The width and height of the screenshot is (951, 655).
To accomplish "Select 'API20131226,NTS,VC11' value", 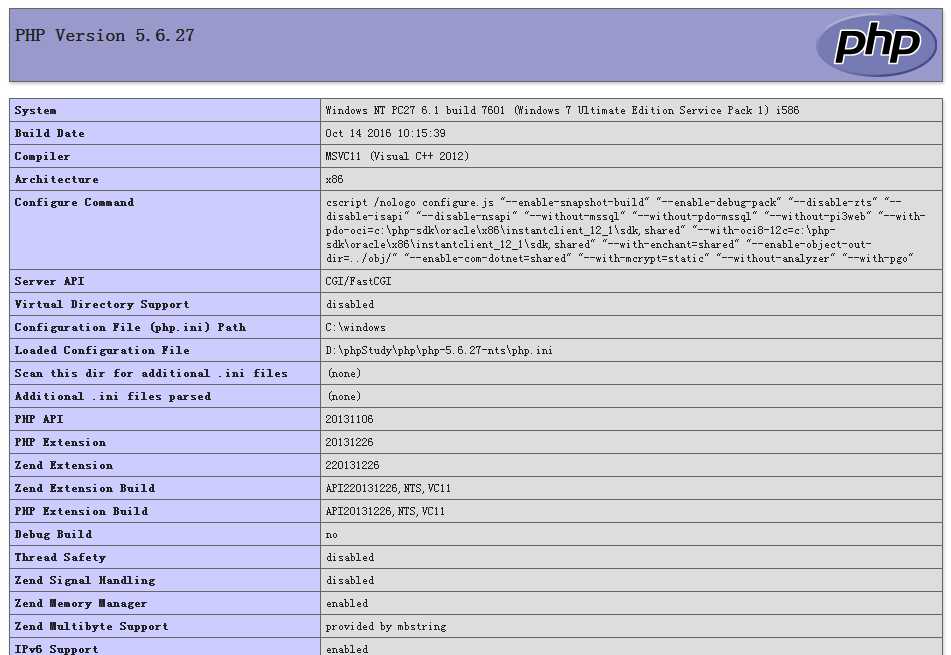I will click(385, 511).
